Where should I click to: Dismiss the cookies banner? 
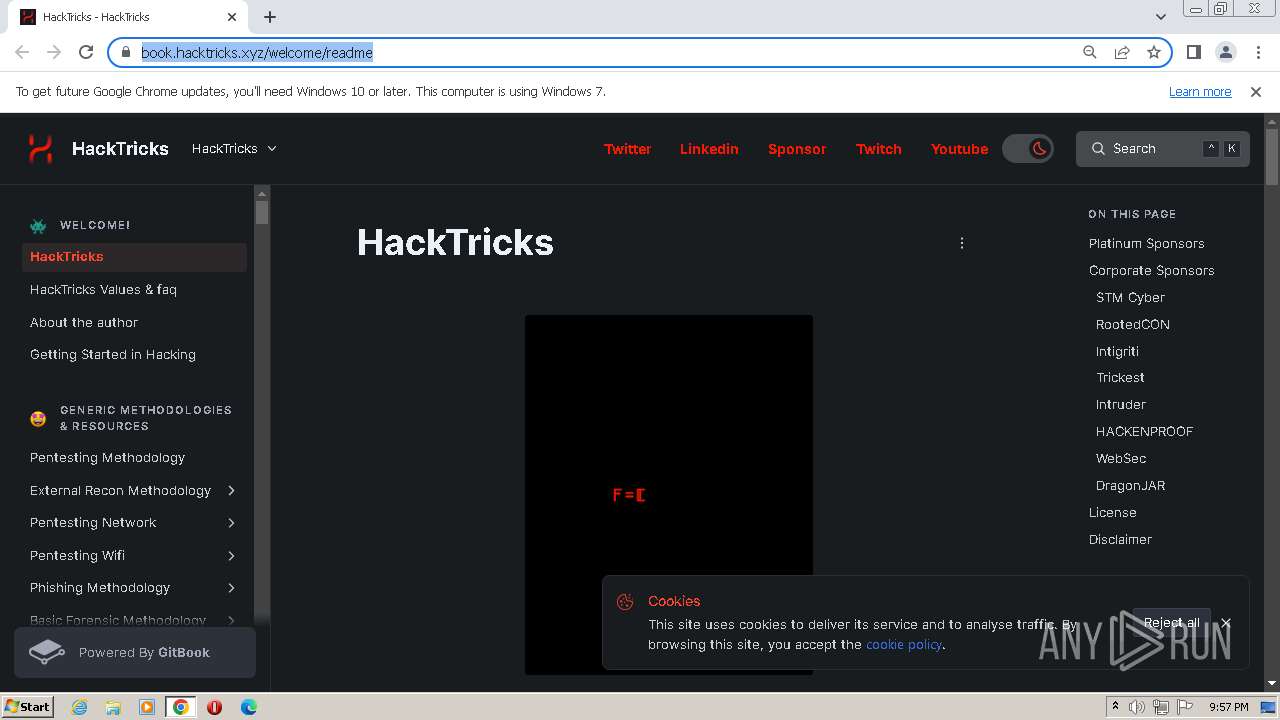pos(1225,623)
